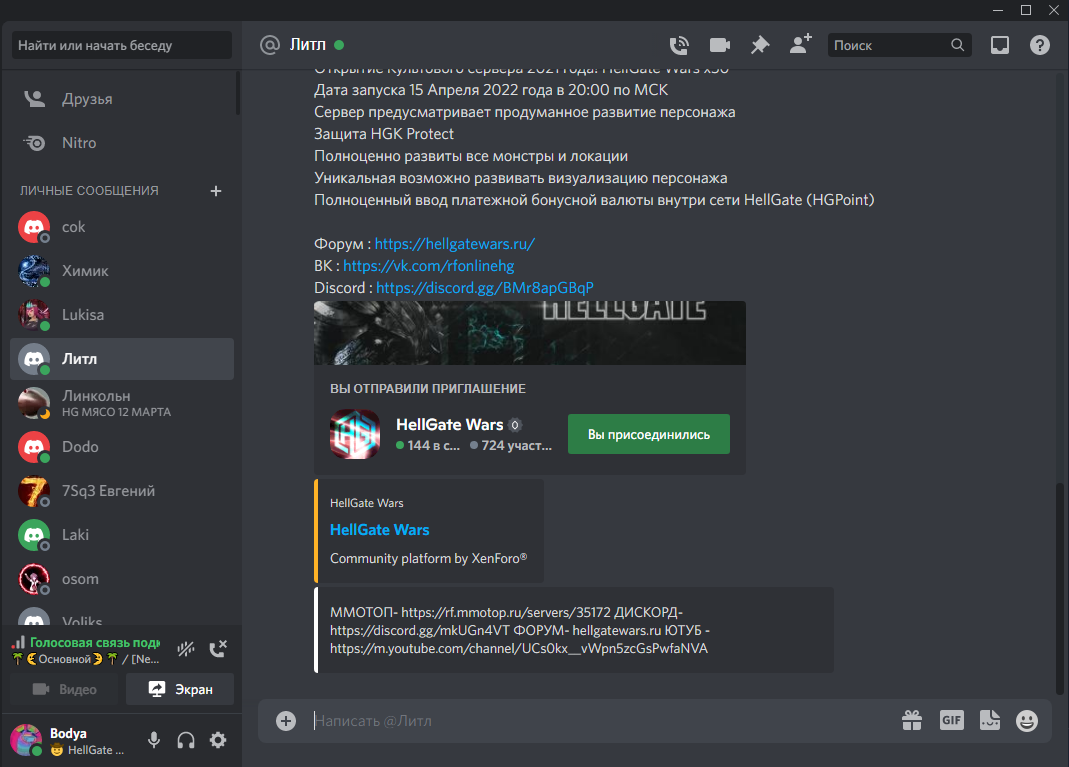Open User Settings gear
This screenshot has height=767, width=1069.
coord(218,740)
